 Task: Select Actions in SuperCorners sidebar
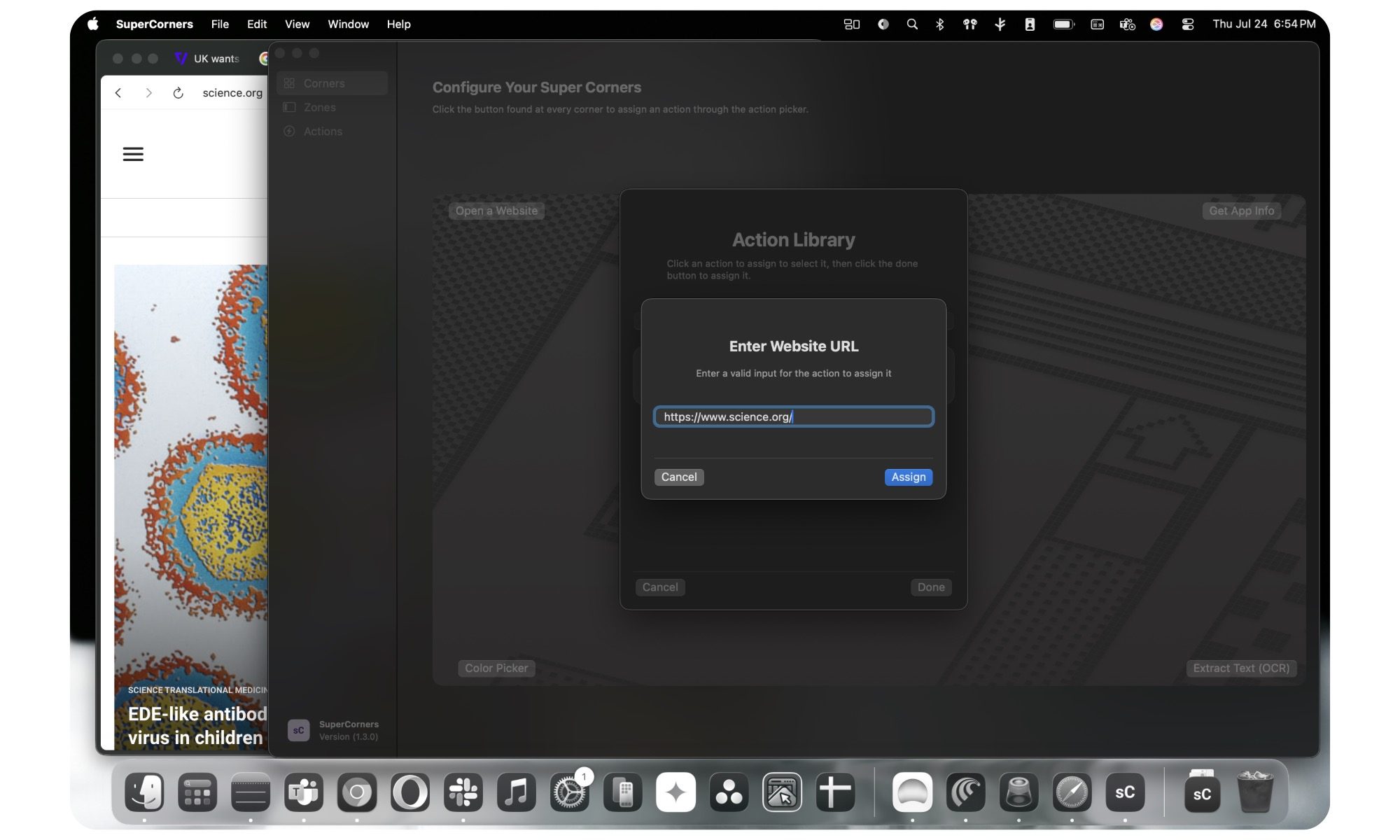[332, 131]
